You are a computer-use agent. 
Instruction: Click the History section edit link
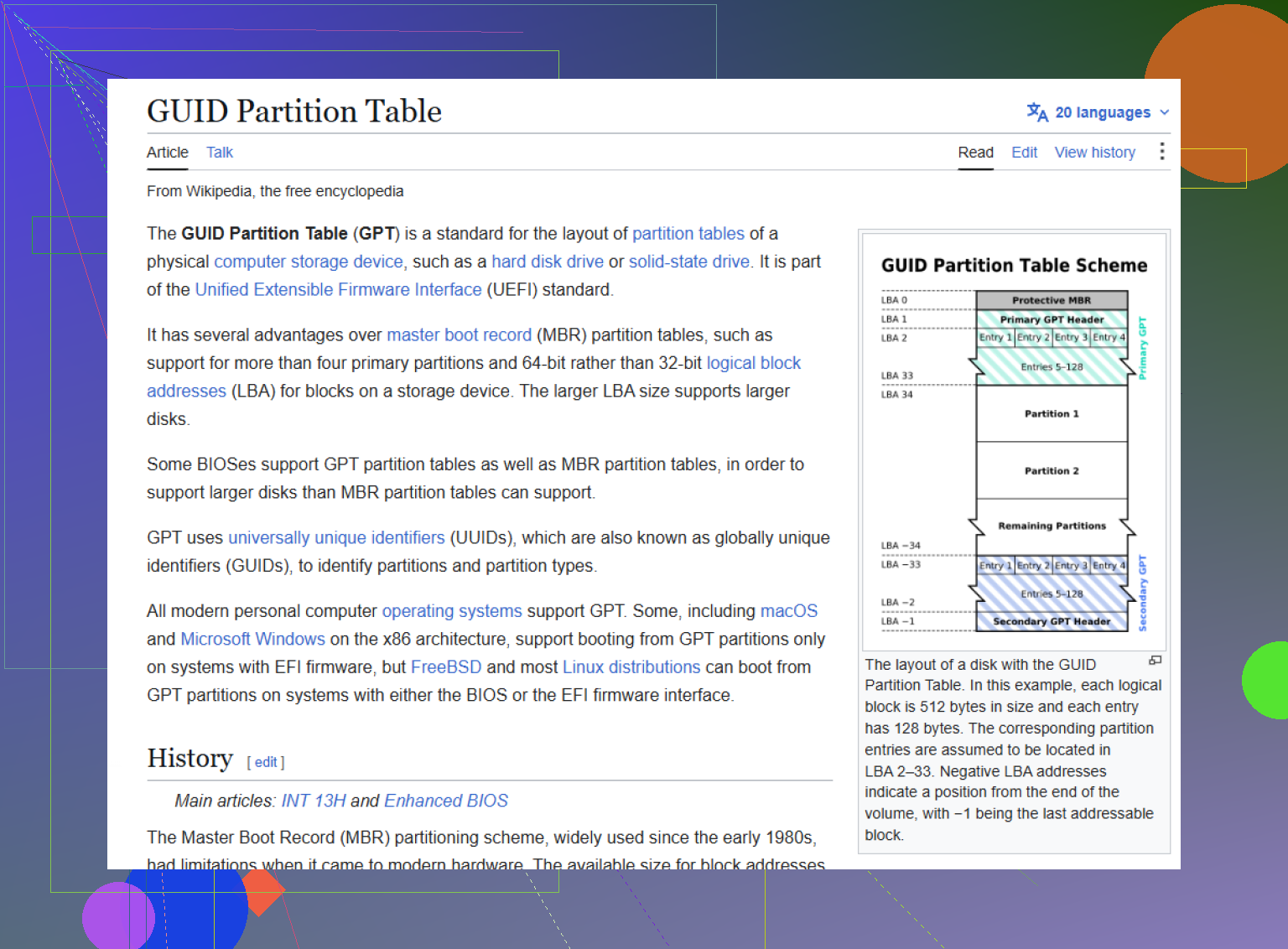(266, 762)
